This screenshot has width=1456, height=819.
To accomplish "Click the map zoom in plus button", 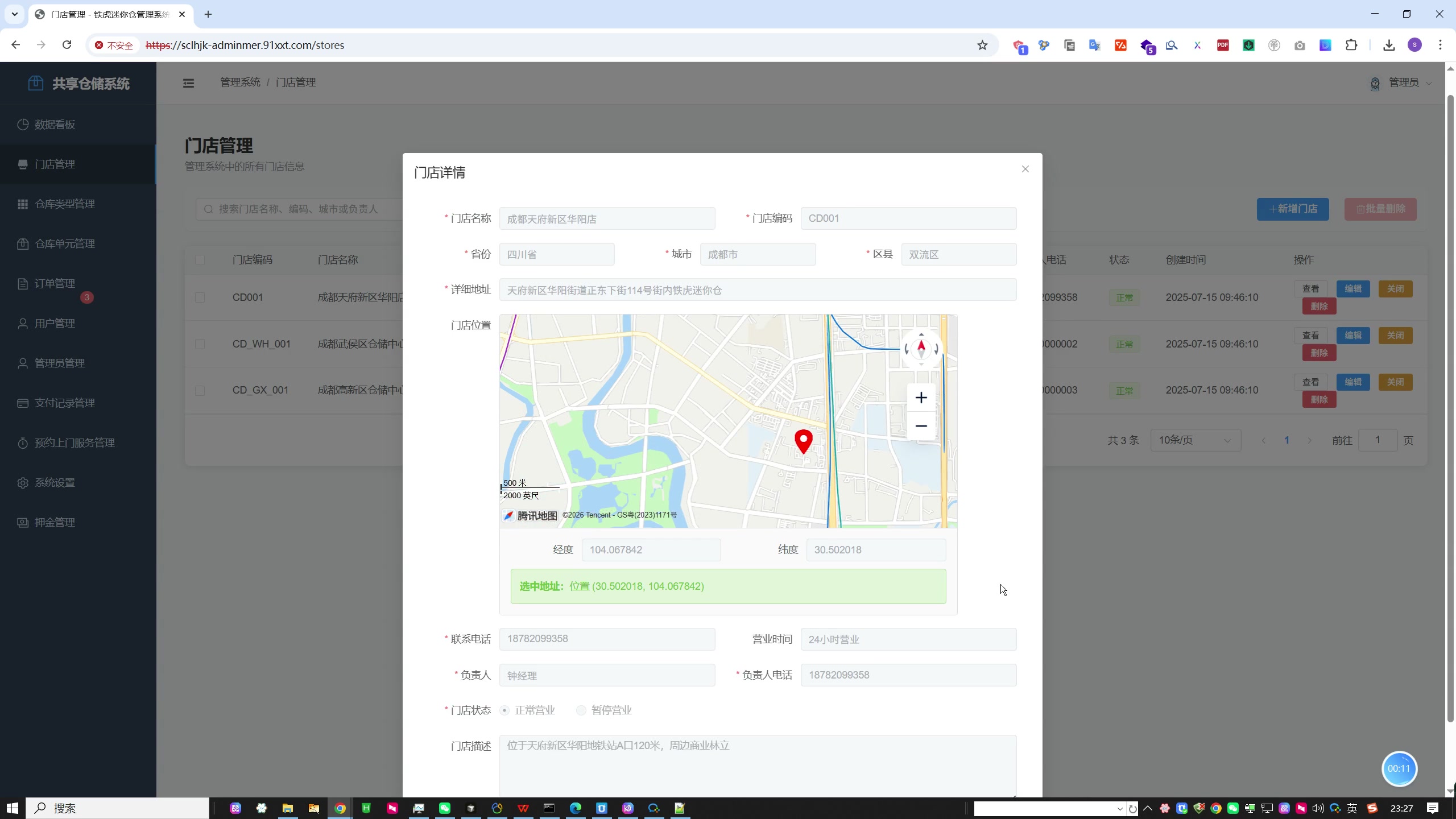I will click(x=921, y=398).
